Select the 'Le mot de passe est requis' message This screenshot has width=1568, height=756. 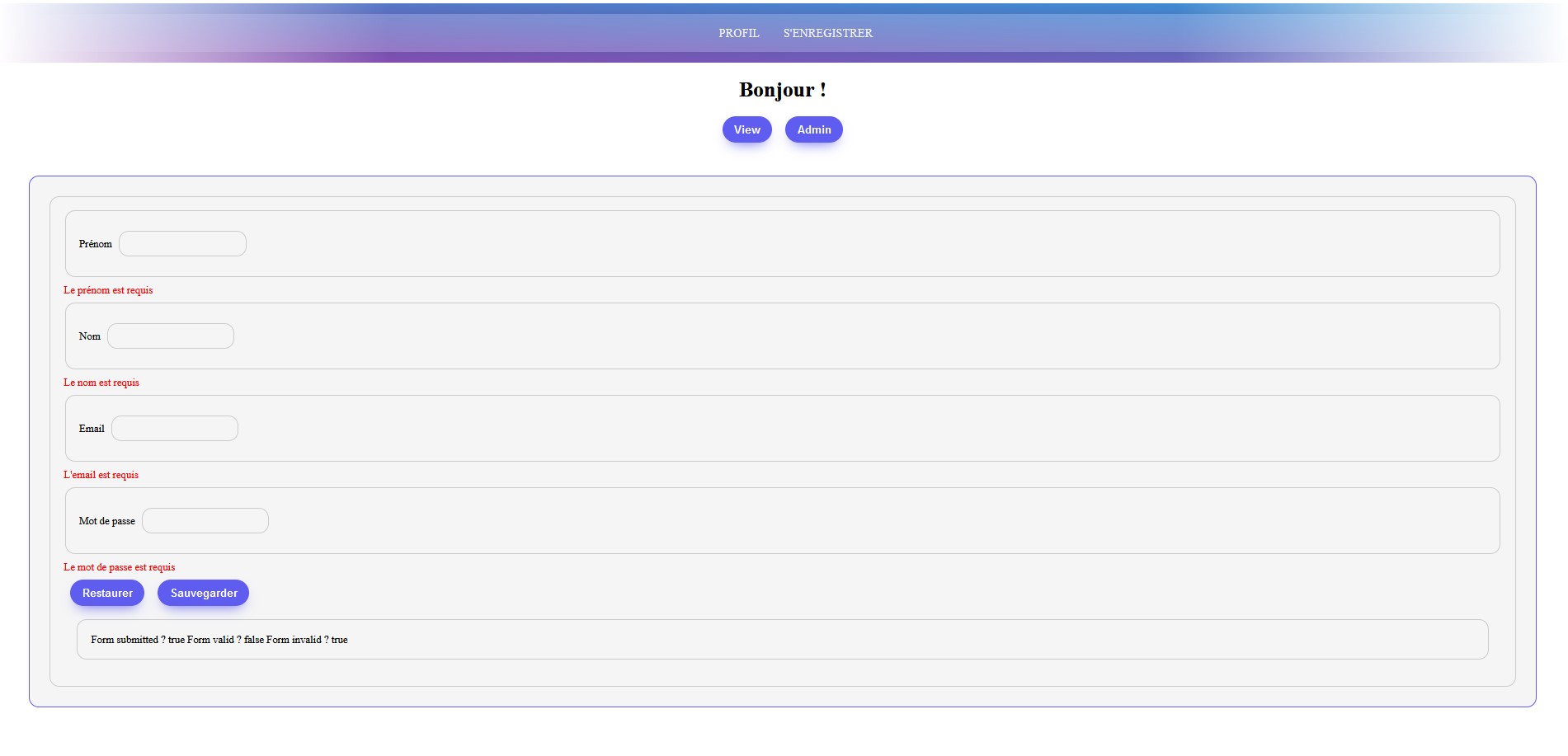pyautogui.click(x=119, y=567)
